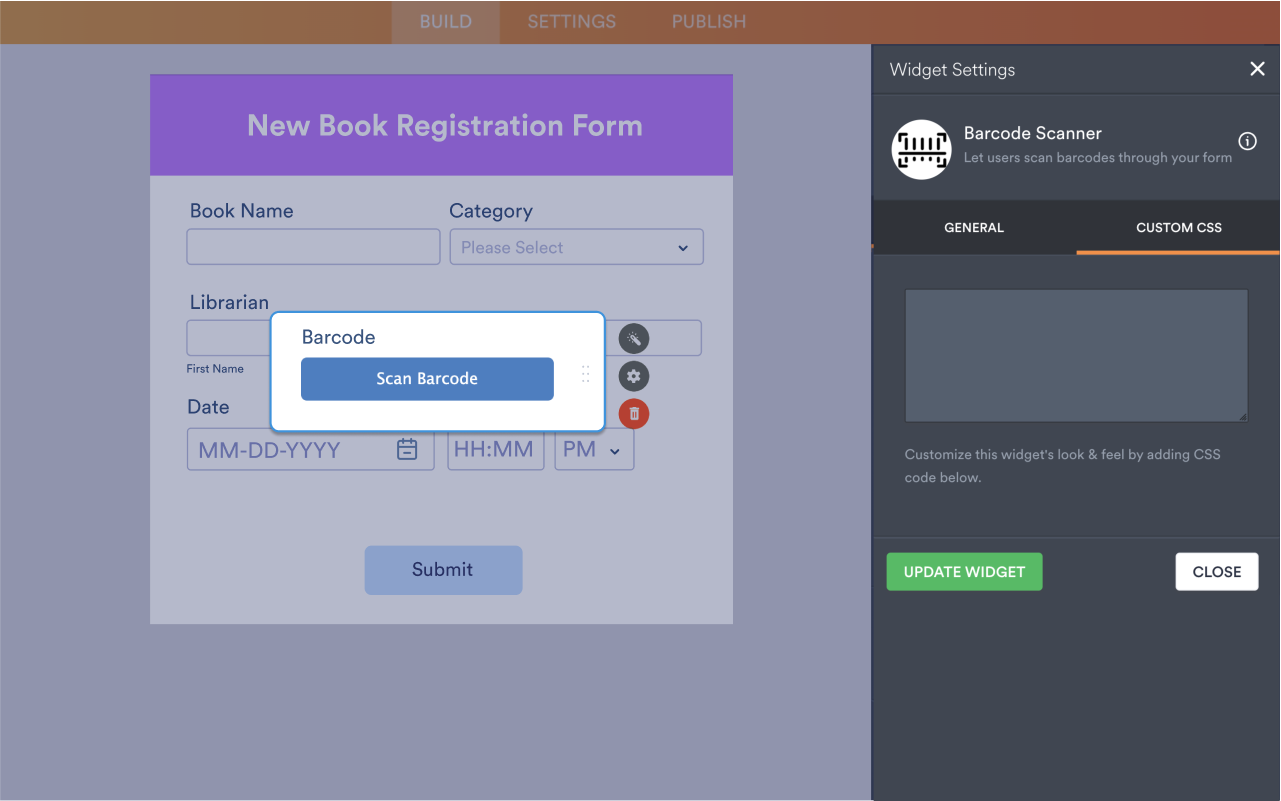This screenshot has height=801, width=1281.
Task: Click CLOSE in the Widget Settings panel
Action: tap(1216, 571)
